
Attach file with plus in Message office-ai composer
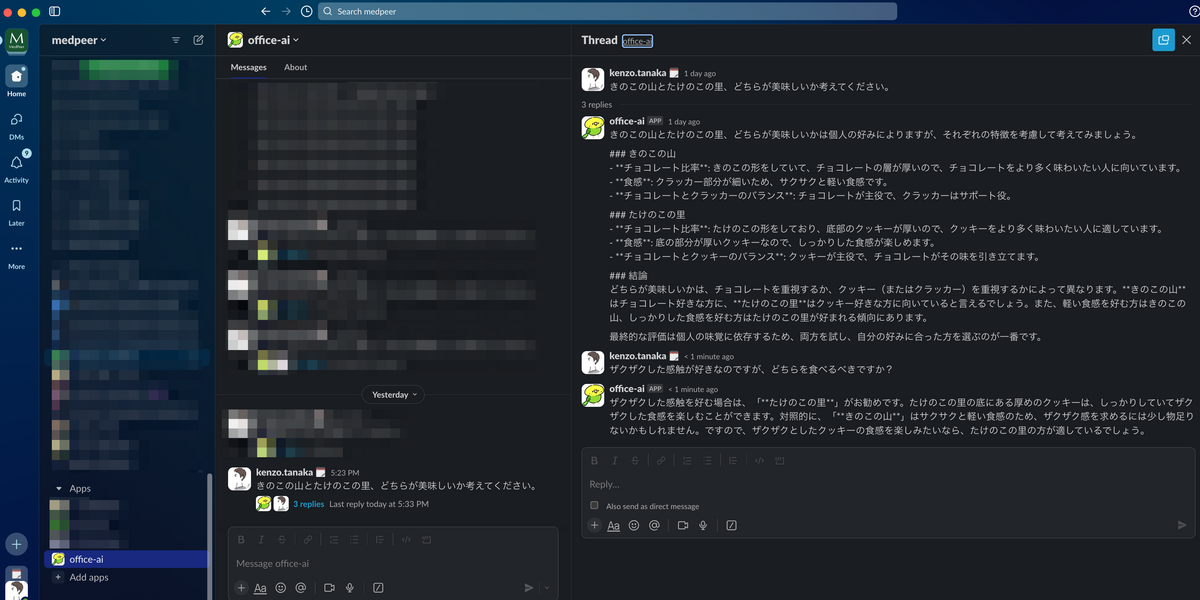click(241, 588)
